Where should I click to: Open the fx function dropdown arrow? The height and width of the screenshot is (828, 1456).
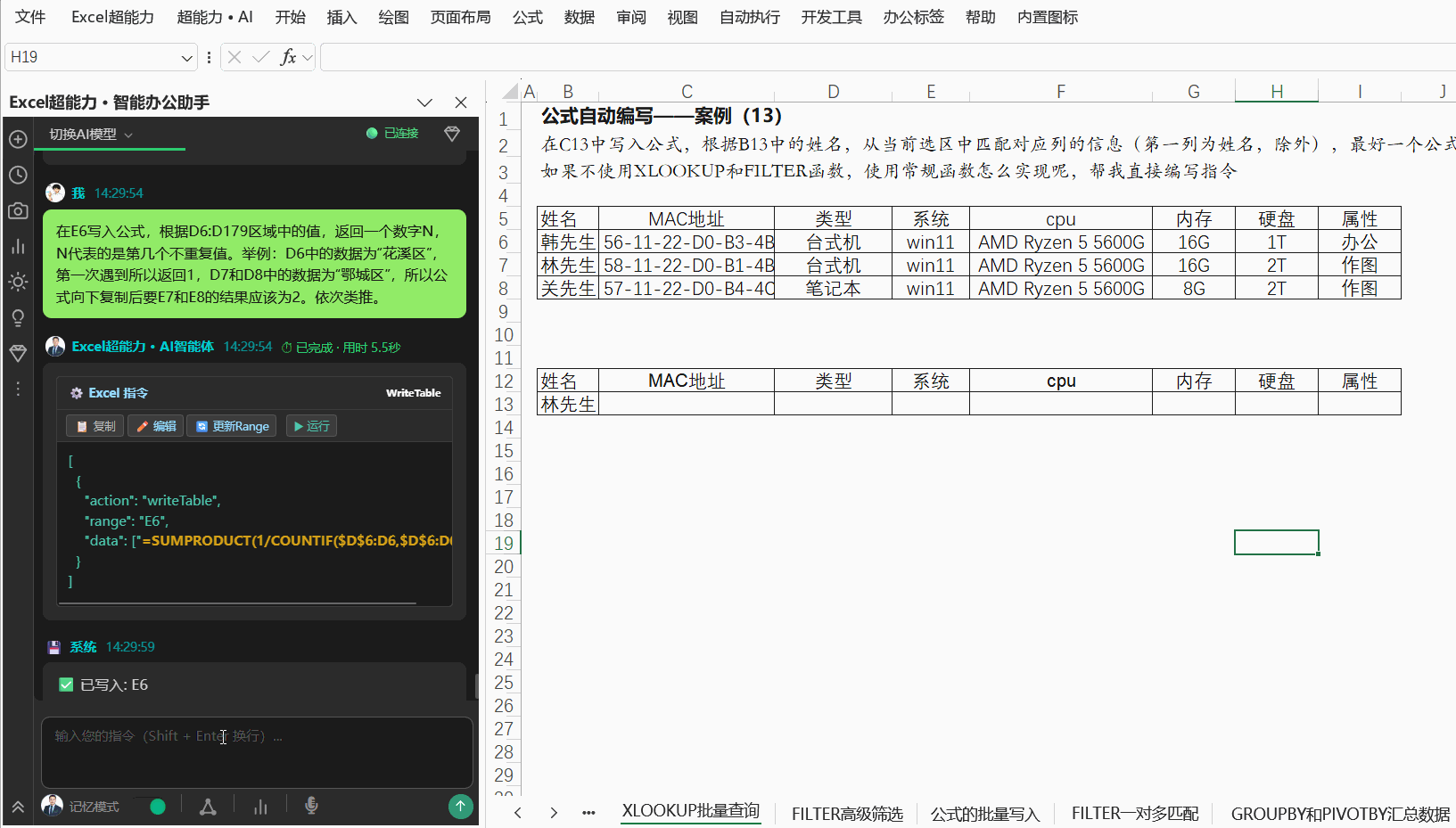(x=308, y=58)
